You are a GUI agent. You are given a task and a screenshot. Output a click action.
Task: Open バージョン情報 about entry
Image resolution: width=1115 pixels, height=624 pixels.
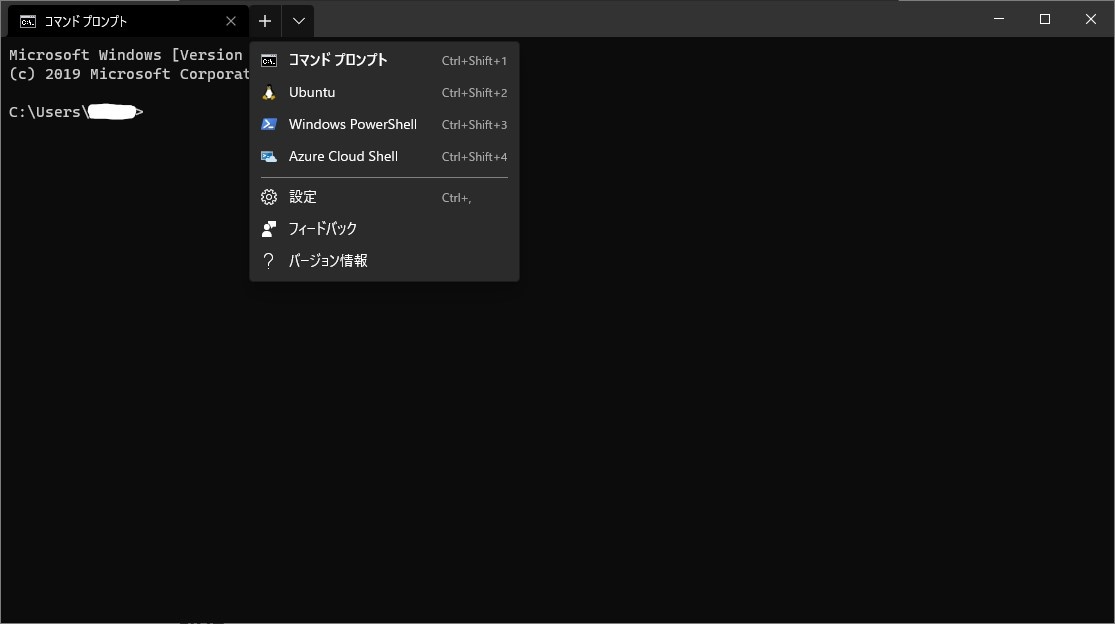click(384, 261)
